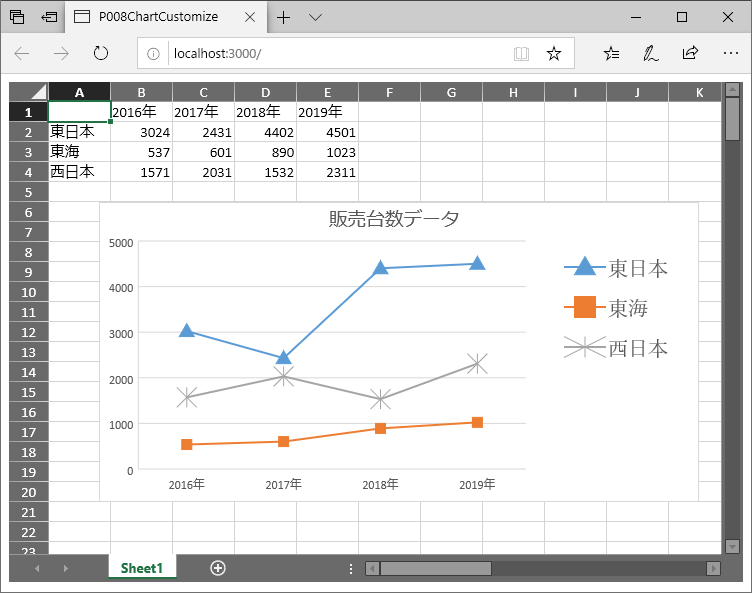Select column F header
Viewport: 752px width, 593px height.
tap(389, 92)
